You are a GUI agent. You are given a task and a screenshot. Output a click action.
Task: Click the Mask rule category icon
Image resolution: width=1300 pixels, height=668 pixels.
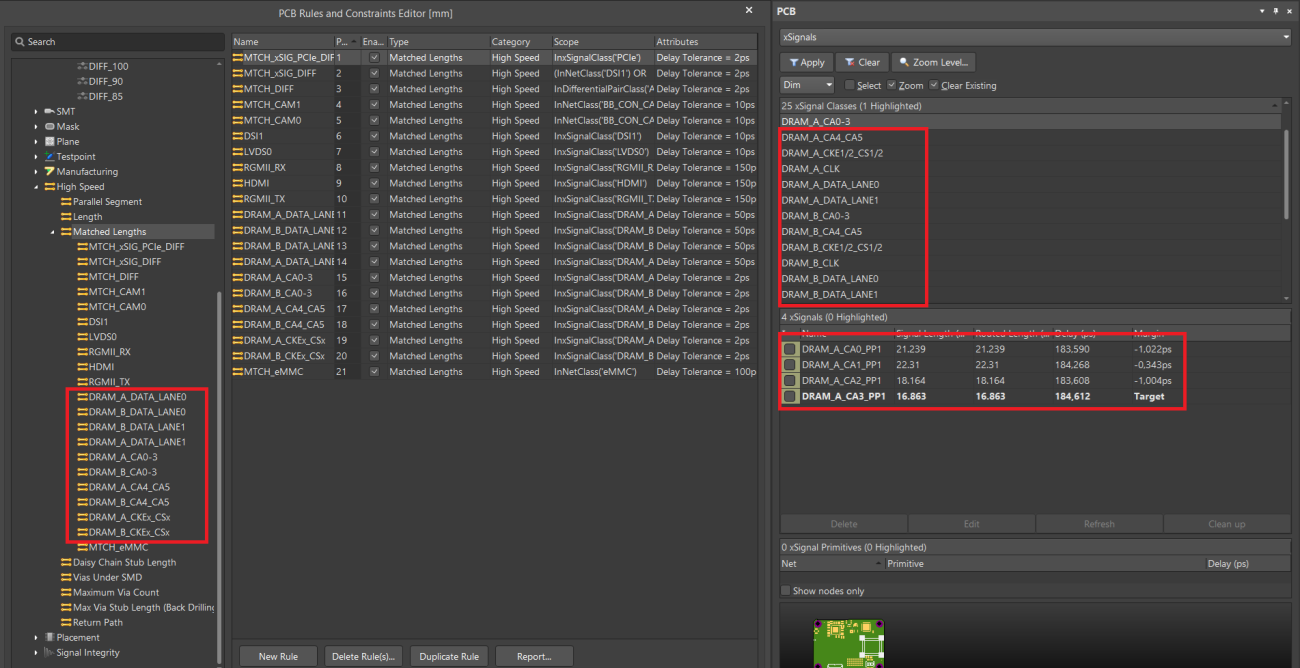pos(49,127)
